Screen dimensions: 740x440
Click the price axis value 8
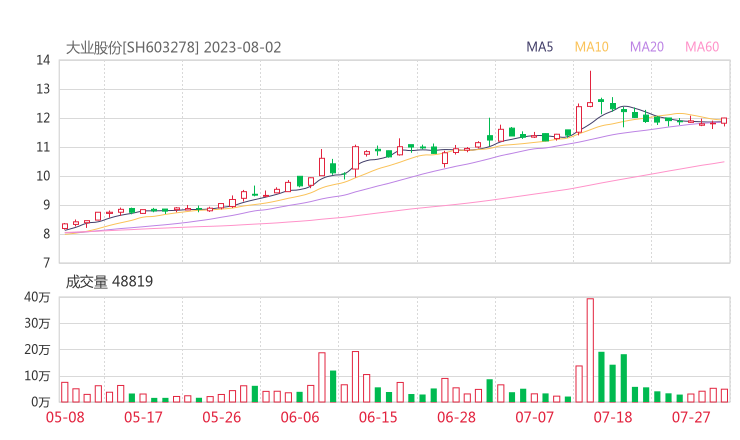click(46, 234)
